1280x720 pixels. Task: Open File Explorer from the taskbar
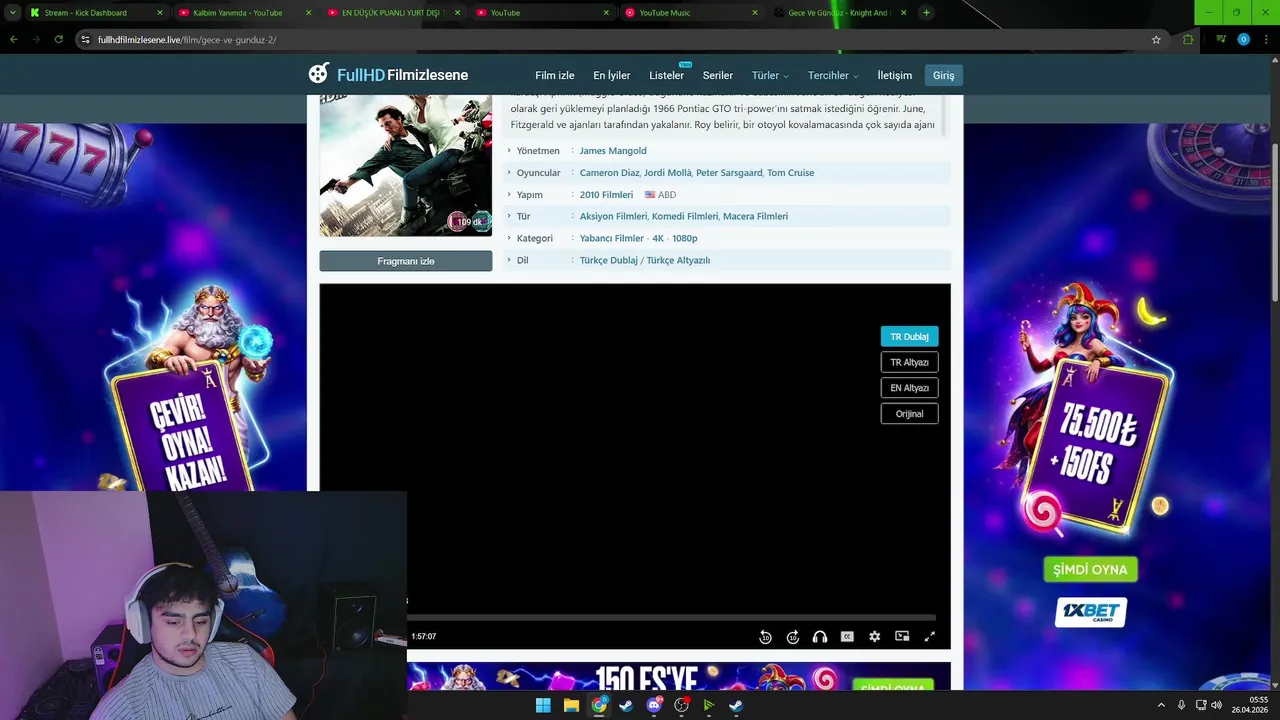click(571, 705)
